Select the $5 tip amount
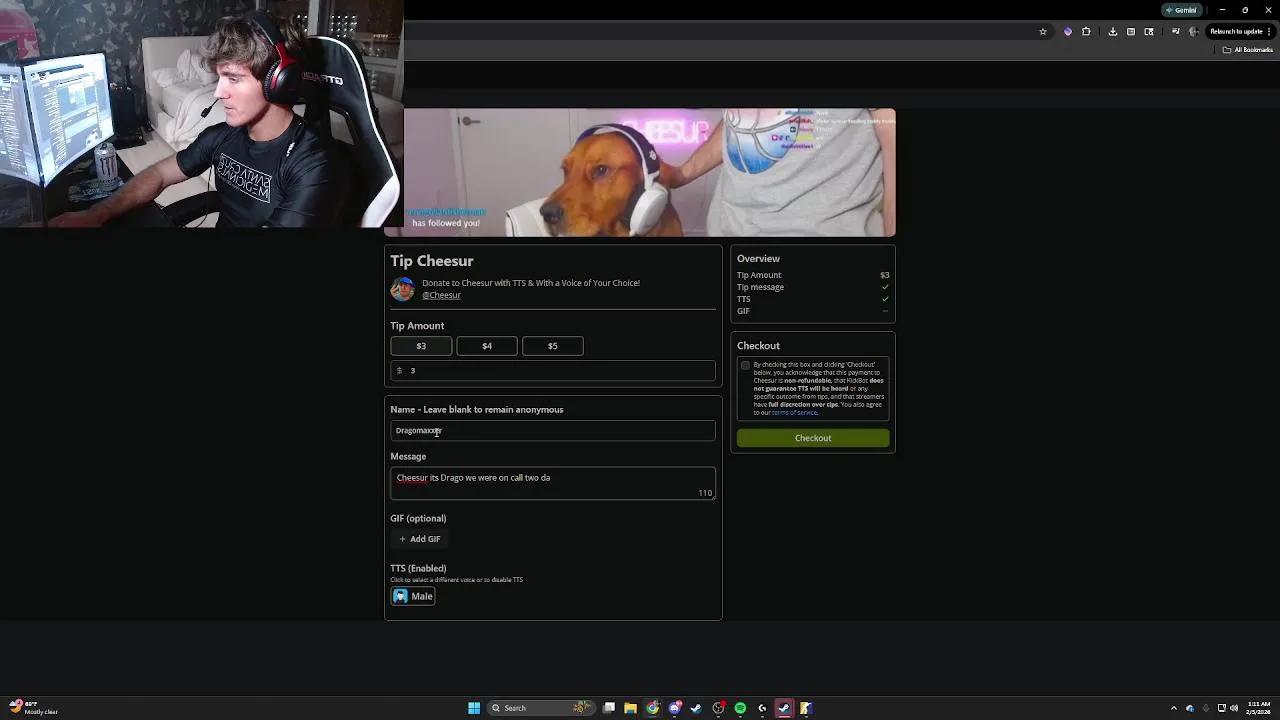 click(x=553, y=346)
